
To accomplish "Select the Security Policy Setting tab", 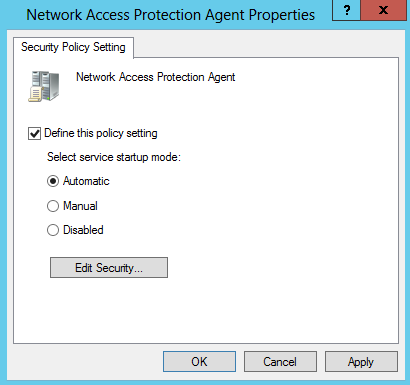I will coord(73,47).
